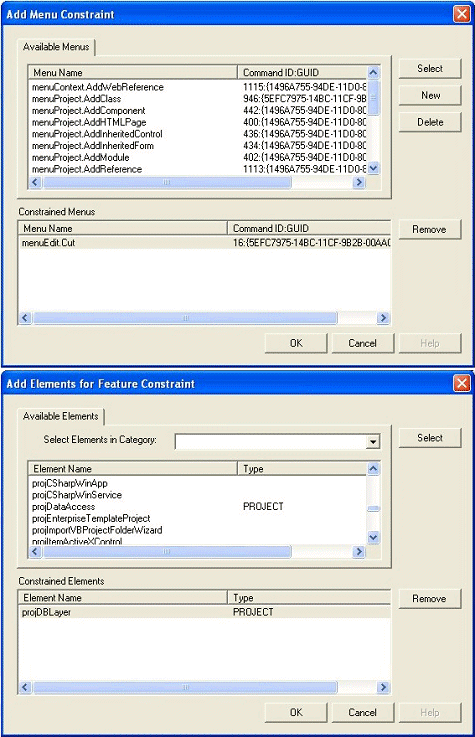475x737 pixels.
Task: Click OK in Add Elements for Feature Constraint
Action: tap(296, 713)
